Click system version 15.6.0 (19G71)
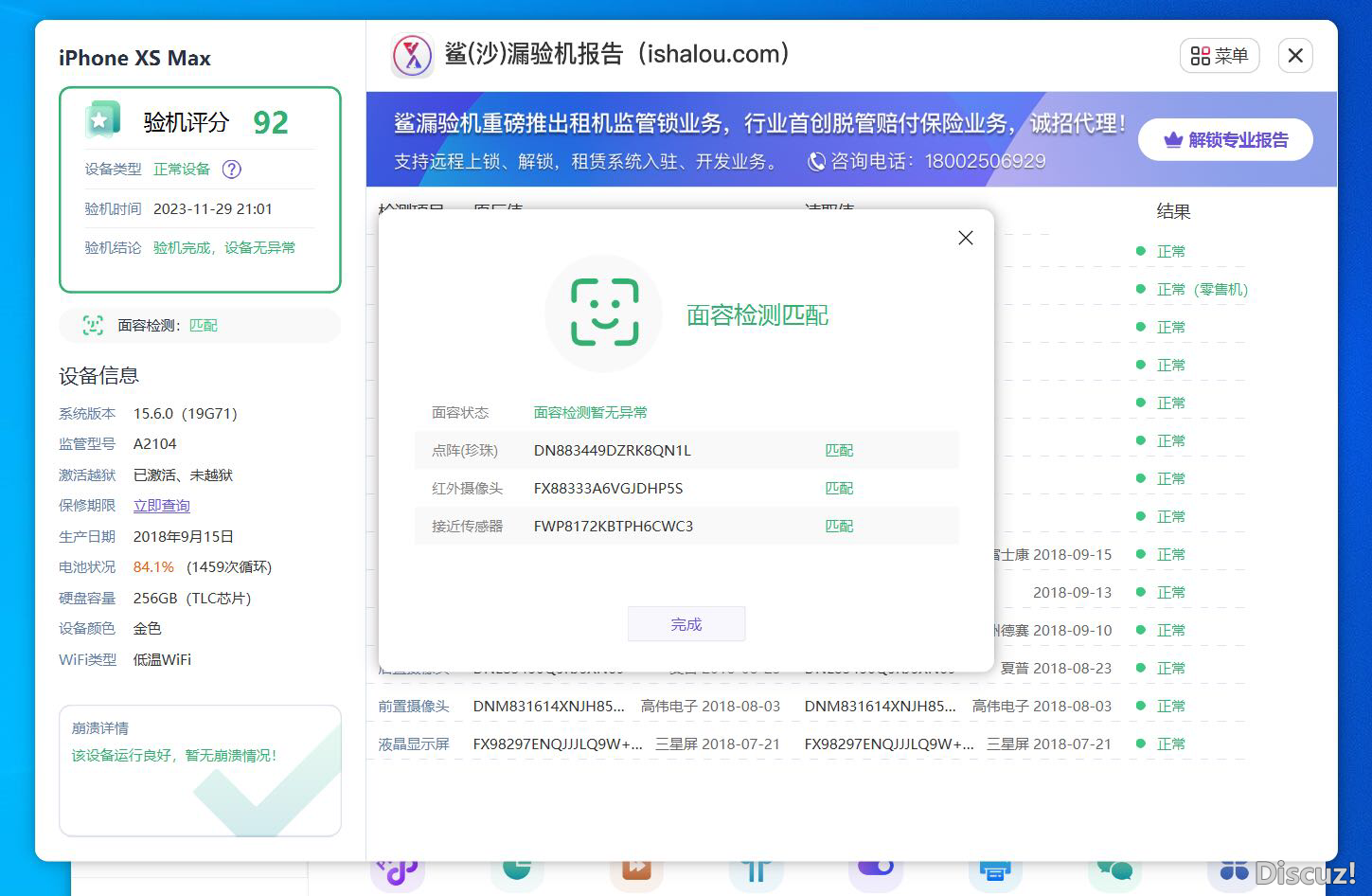 click(186, 414)
